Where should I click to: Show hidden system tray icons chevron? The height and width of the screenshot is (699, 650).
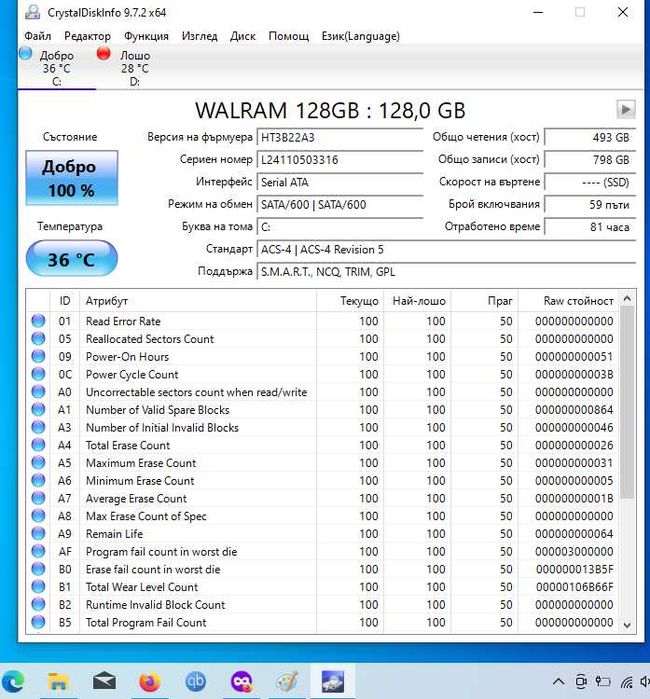point(558,682)
